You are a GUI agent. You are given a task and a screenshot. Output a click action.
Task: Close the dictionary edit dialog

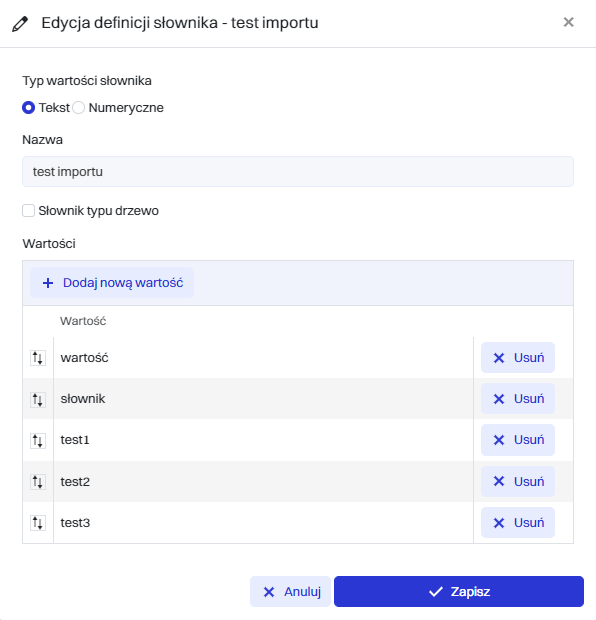568,22
